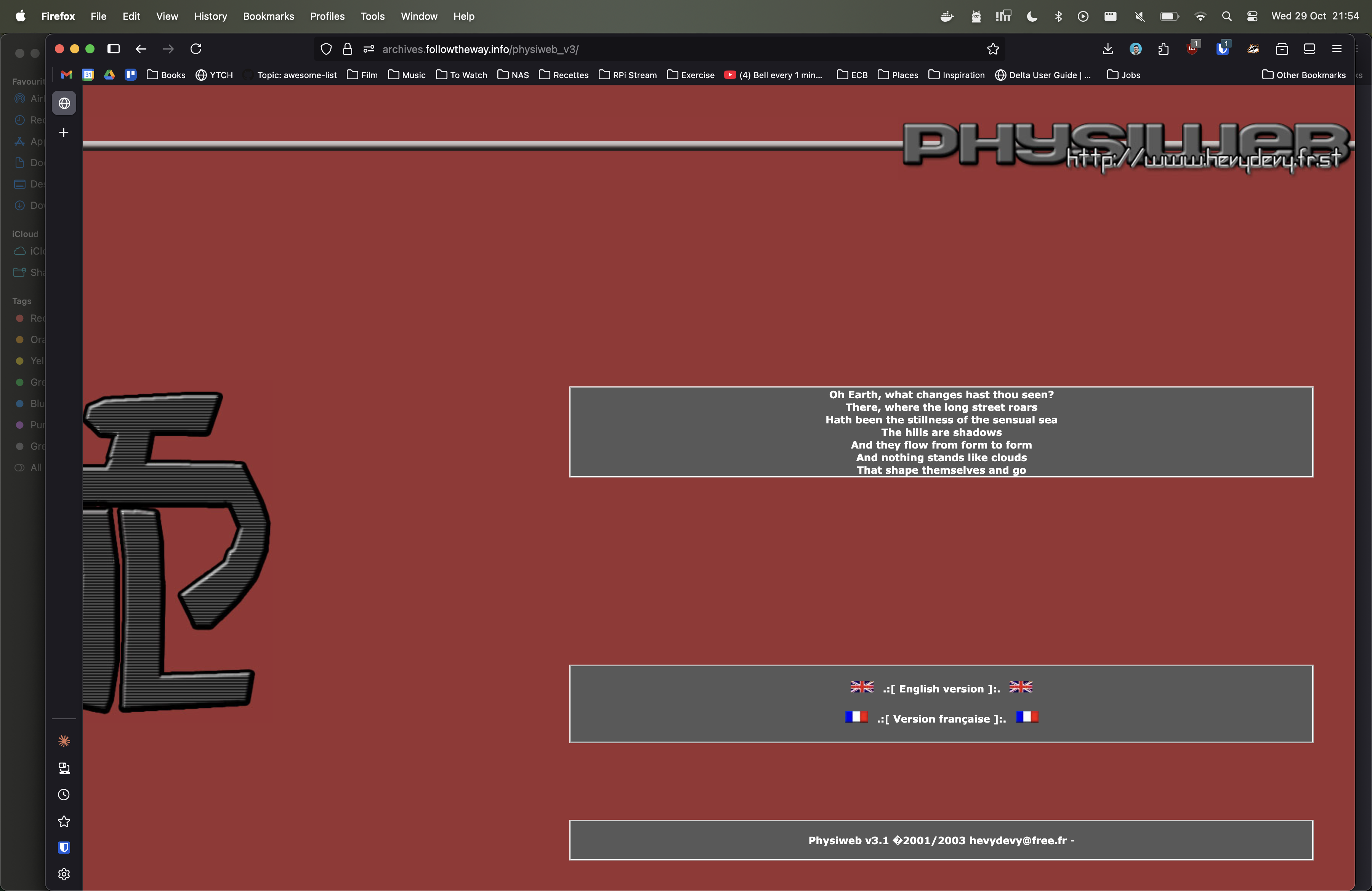Viewport: 1372px width, 891px height.
Task: Open the Firefox hamburger application menu
Action: coord(1337,49)
